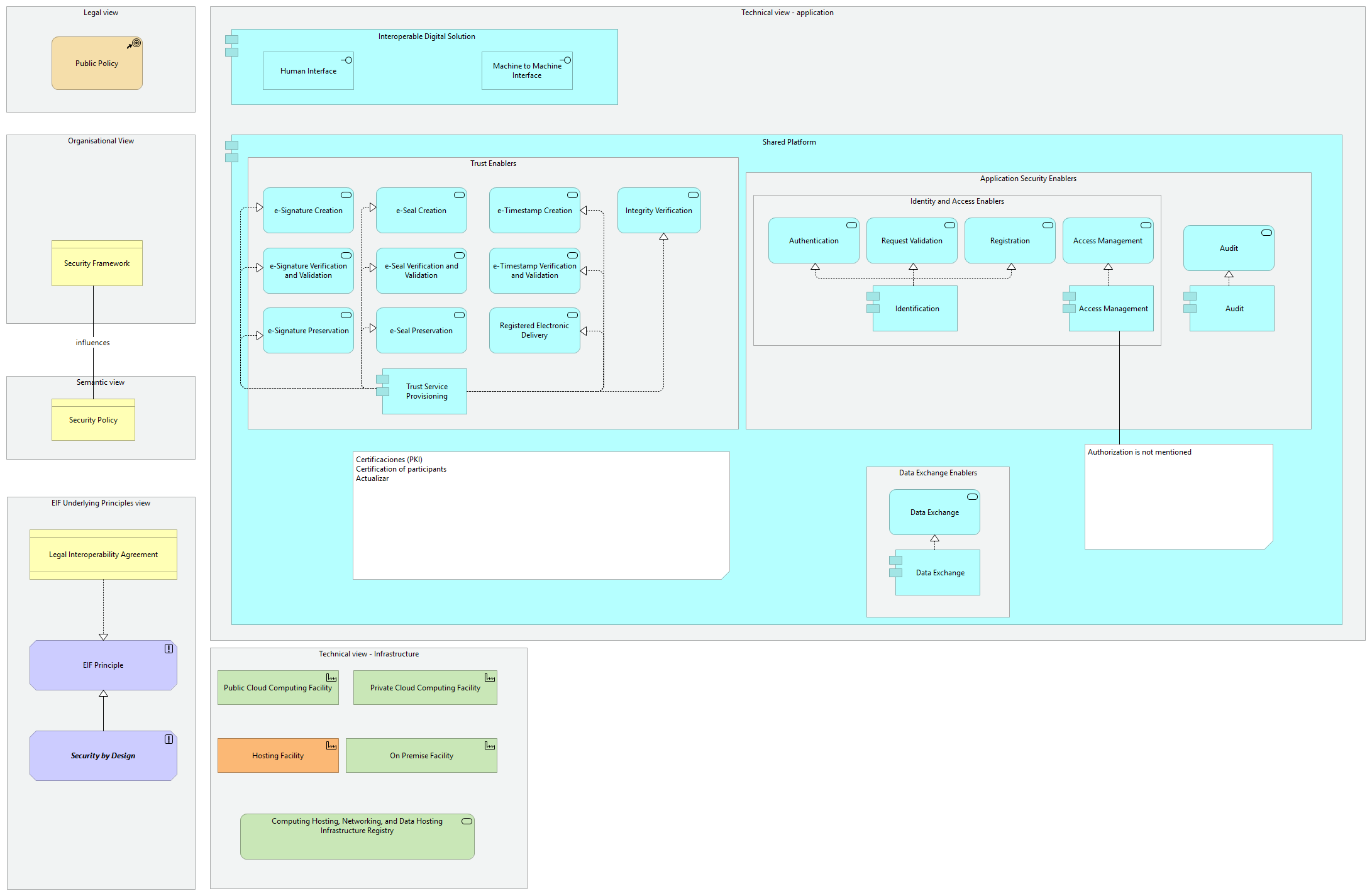
Task: Click the component icon on Data Exchange component
Action: click(x=895, y=567)
